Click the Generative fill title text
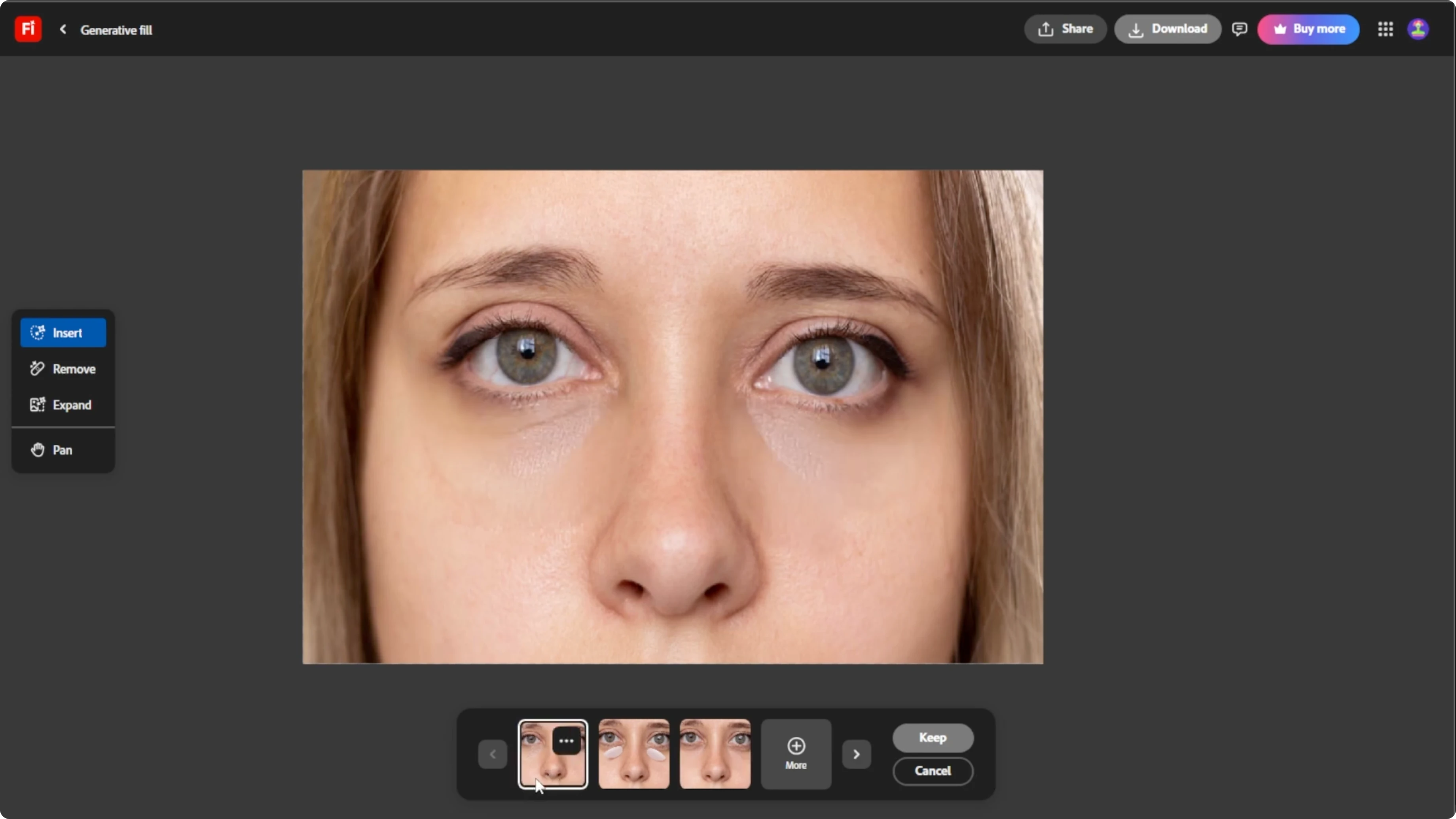This screenshot has height=819, width=1456. (116, 30)
